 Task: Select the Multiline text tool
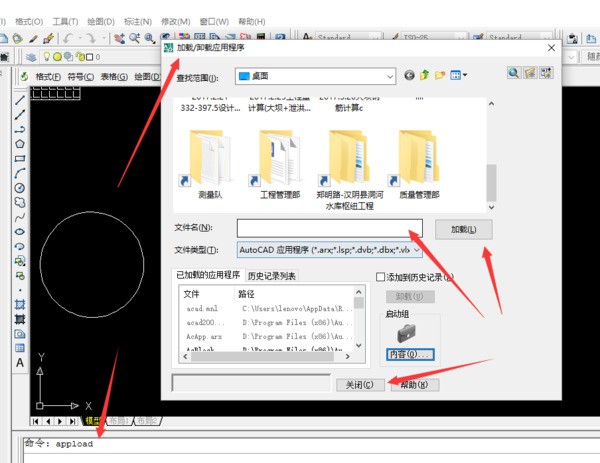pos(20,363)
